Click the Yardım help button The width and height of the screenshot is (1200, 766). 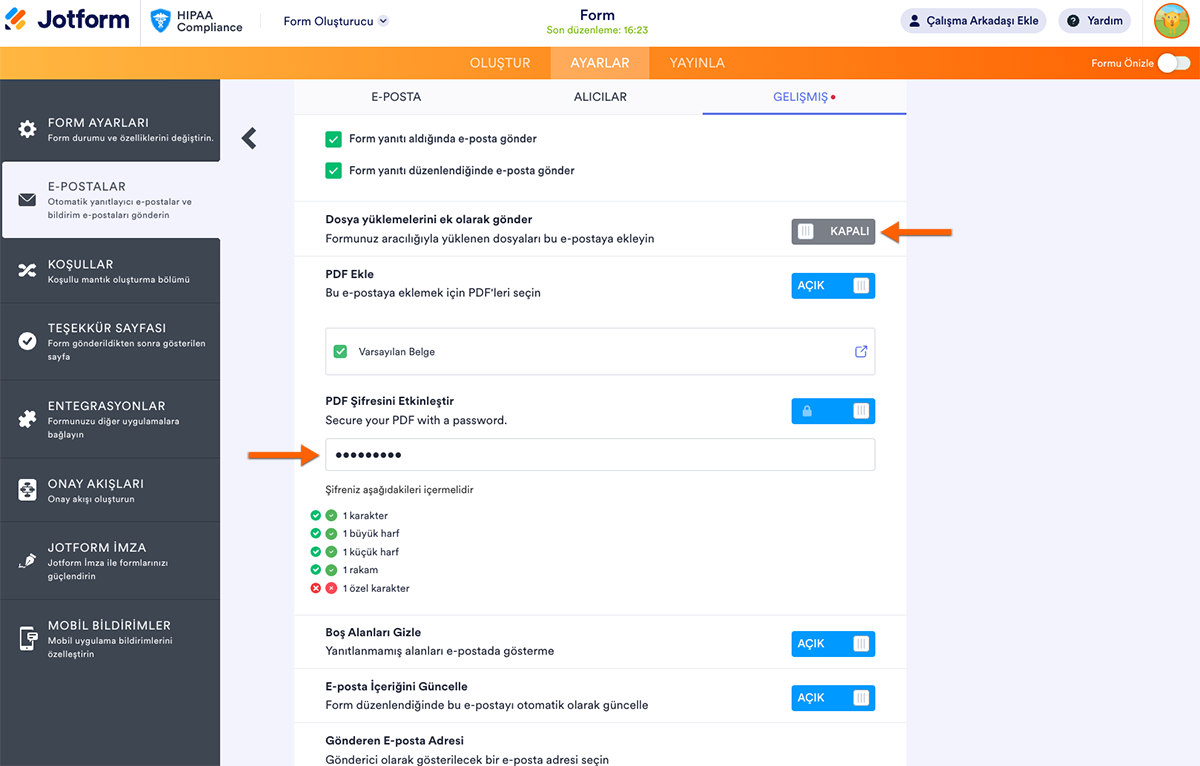(x=1095, y=21)
